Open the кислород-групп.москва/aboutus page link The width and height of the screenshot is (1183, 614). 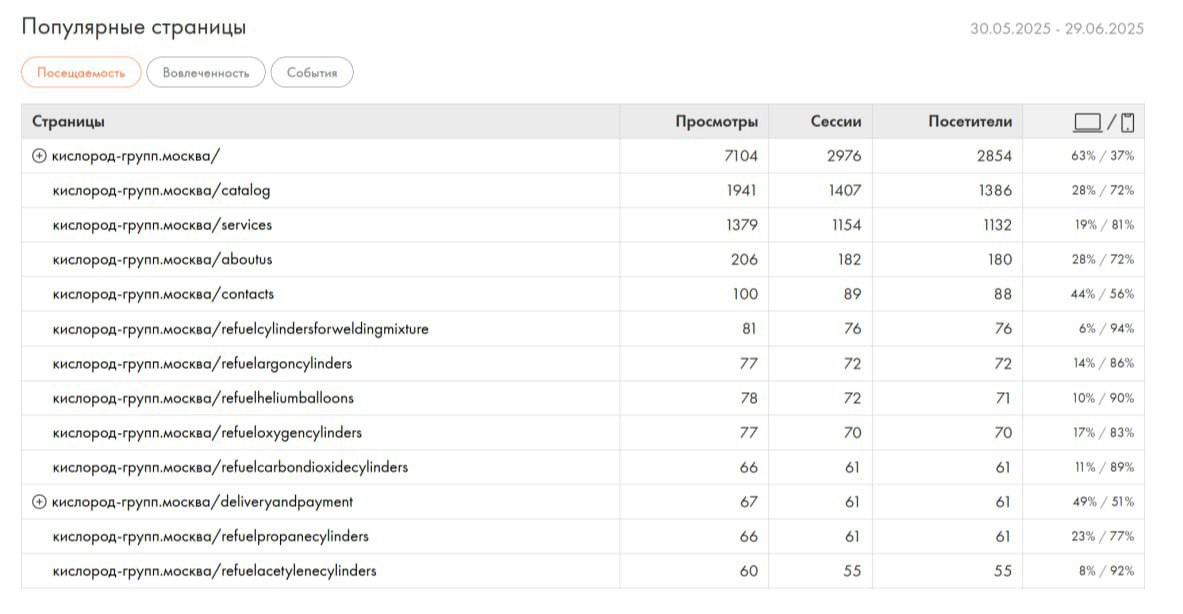162,260
